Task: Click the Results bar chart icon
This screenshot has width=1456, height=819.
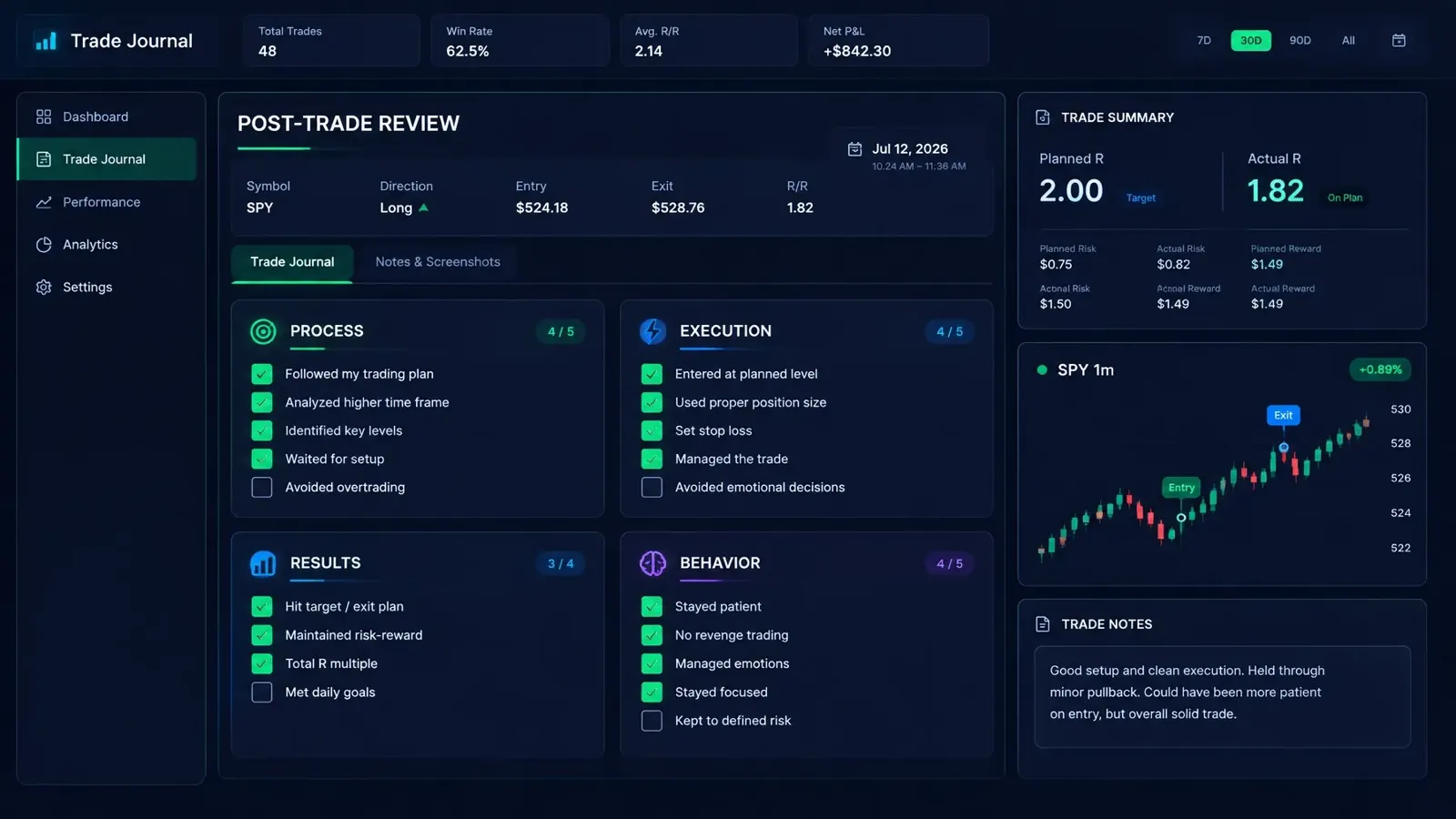Action: [x=263, y=563]
